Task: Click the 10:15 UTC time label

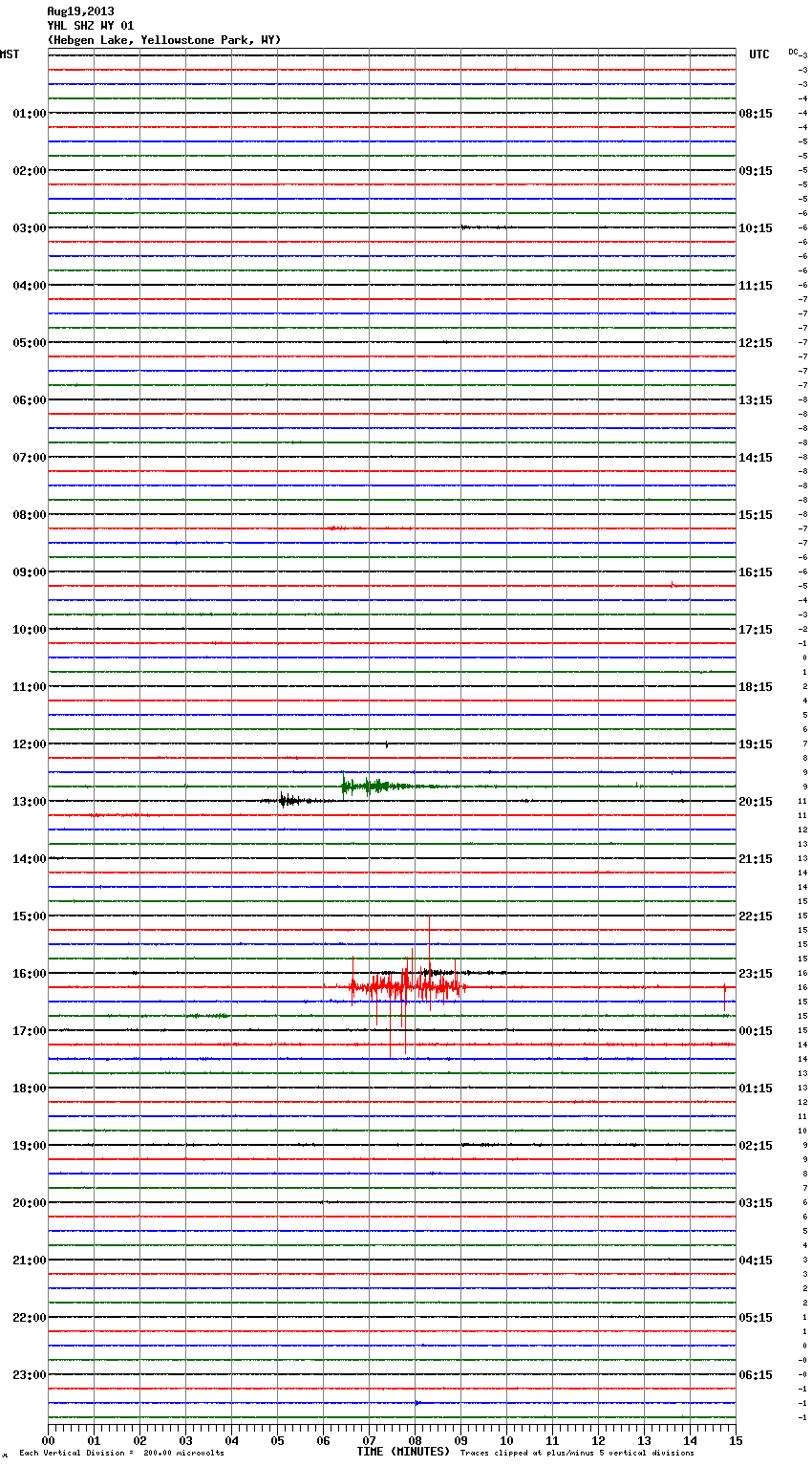Action: (756, 228)
